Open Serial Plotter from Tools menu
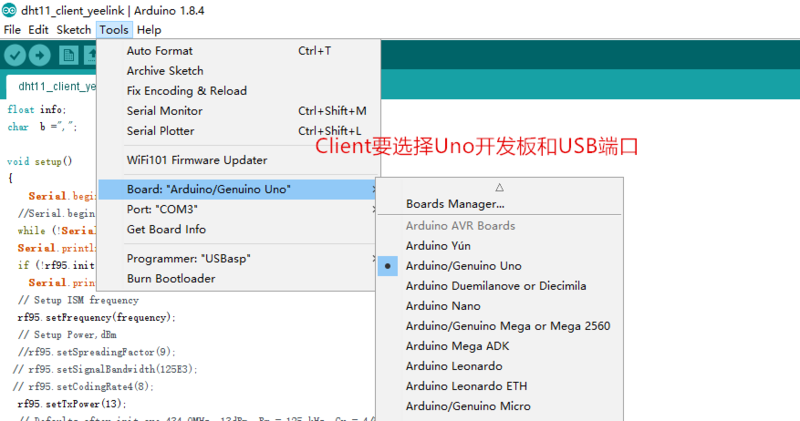This screenshot has height=421, width=800. 239,131
